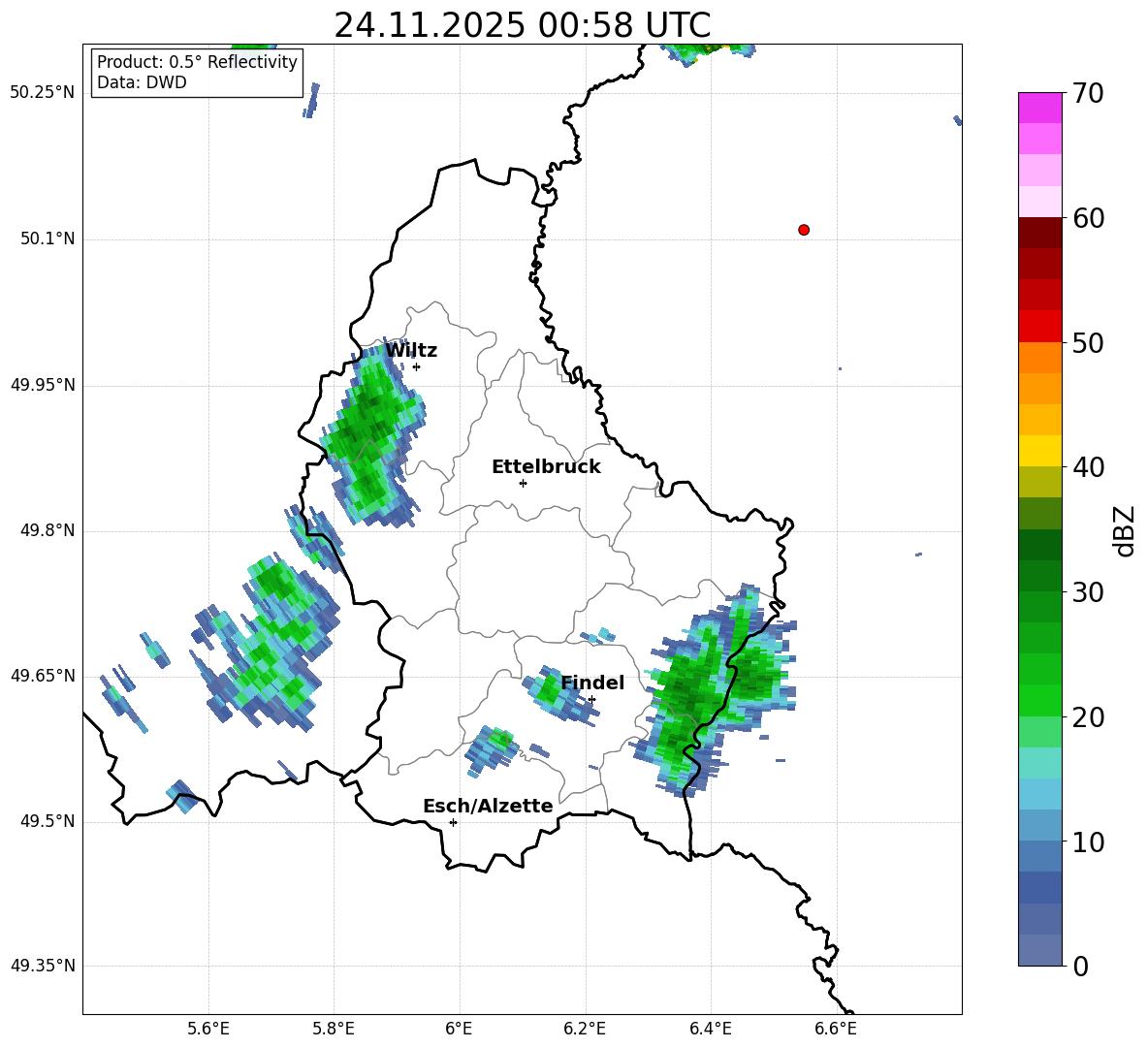Click the red dot marker on the map
The height and width of the screenshot is (1048, 1148).
[803, 230]
